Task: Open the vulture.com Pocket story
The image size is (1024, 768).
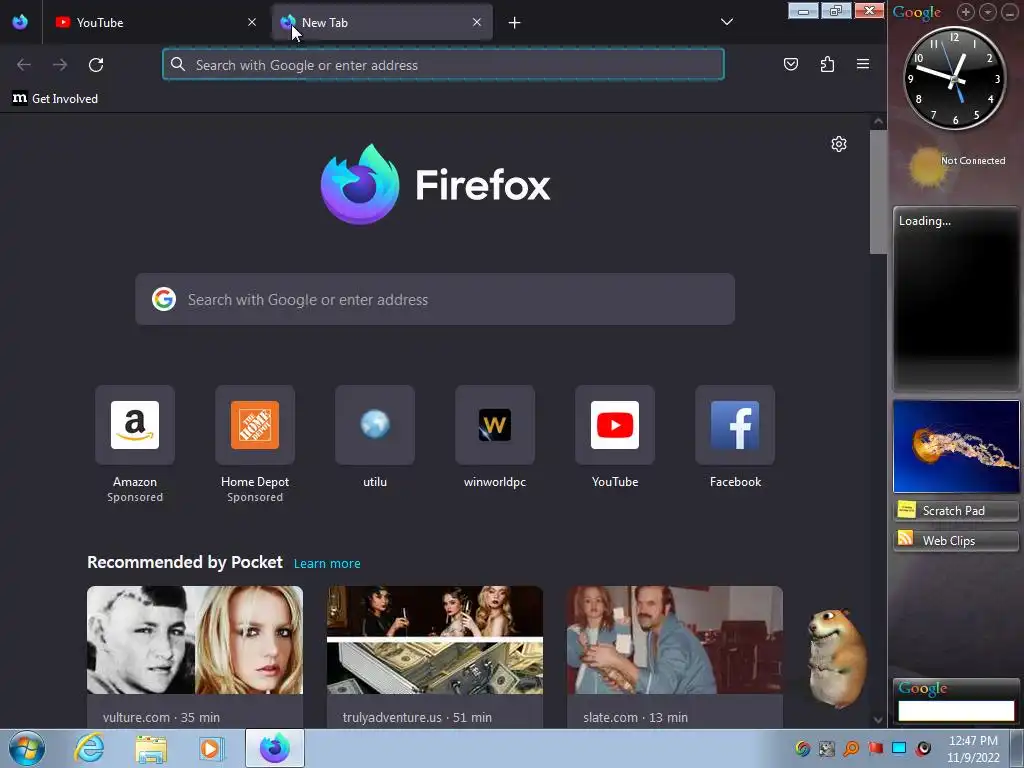Action: tap(195, 656)
